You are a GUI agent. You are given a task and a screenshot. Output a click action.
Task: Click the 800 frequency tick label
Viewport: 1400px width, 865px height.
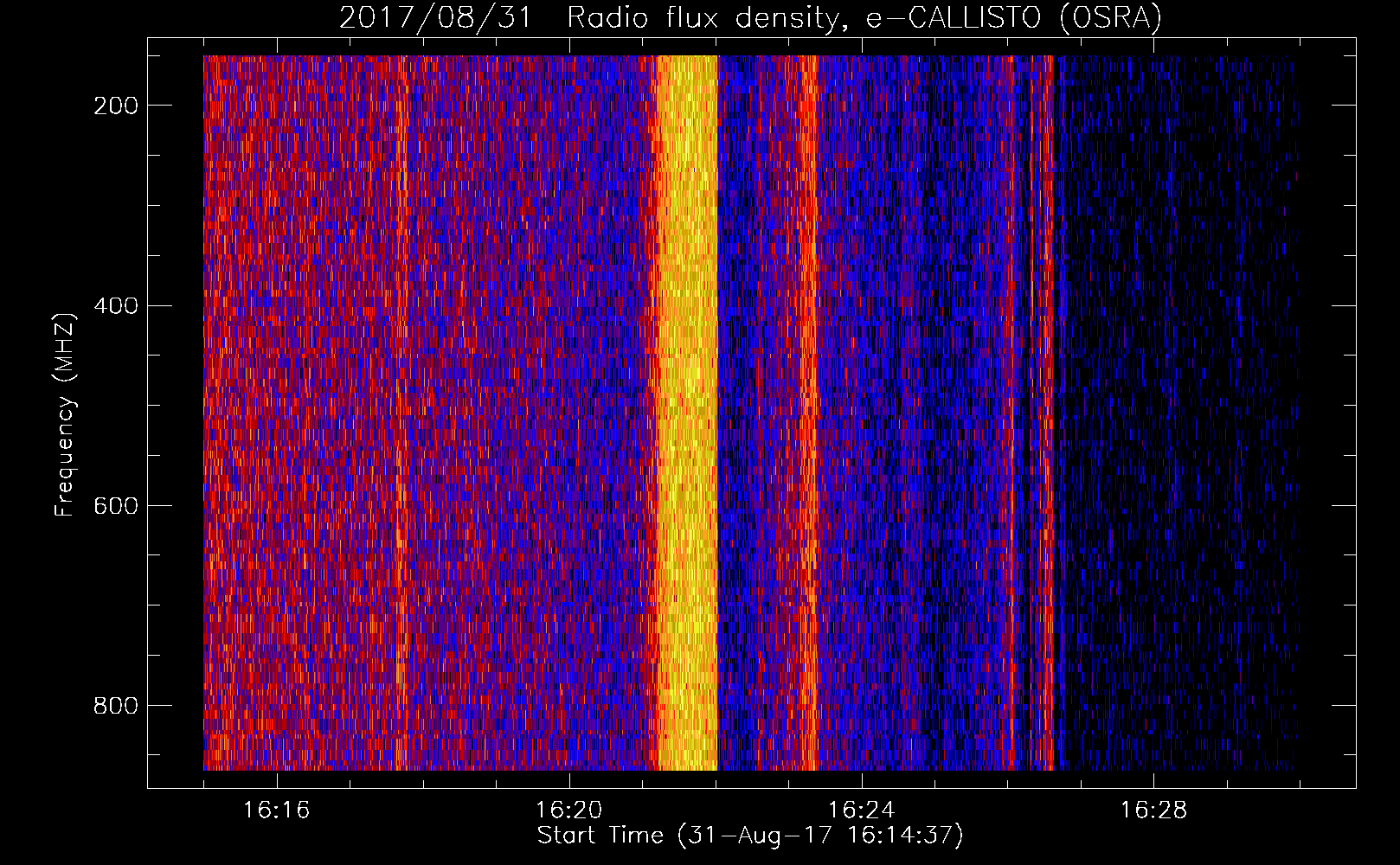[x=116, y=706]
